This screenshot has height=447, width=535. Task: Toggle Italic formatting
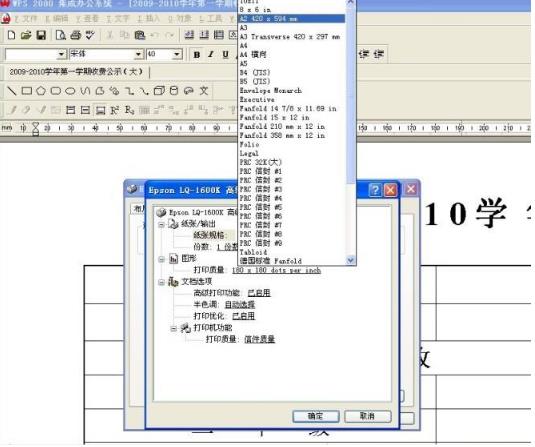[x=211, y=55]
